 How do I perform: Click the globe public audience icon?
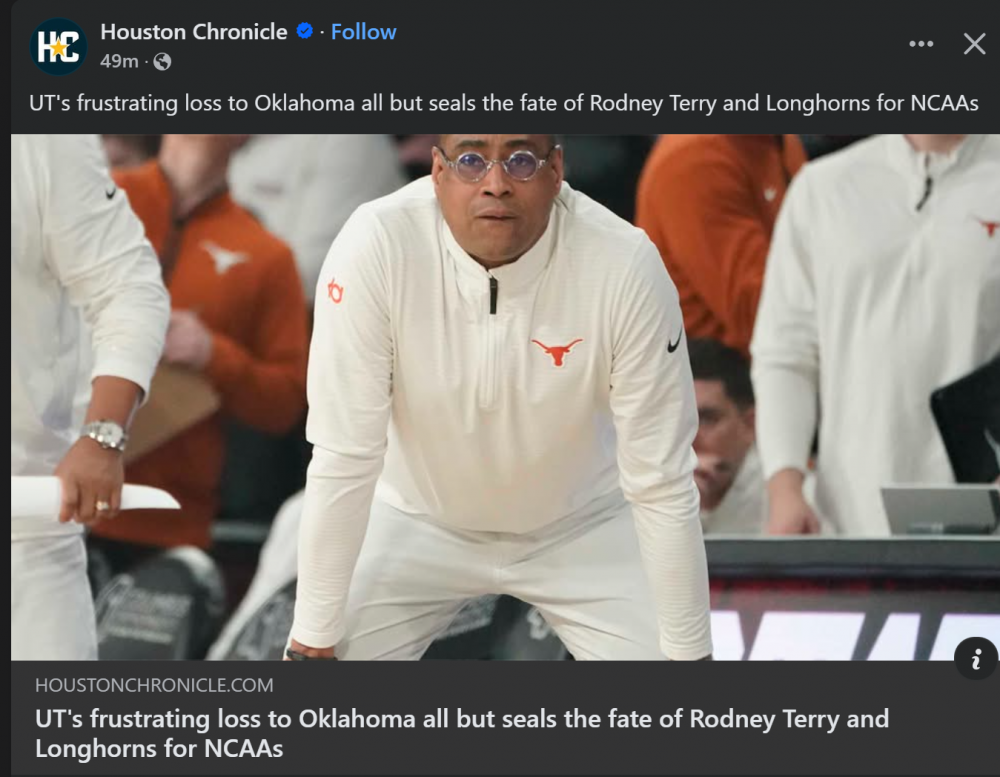(x=162, y=62)
